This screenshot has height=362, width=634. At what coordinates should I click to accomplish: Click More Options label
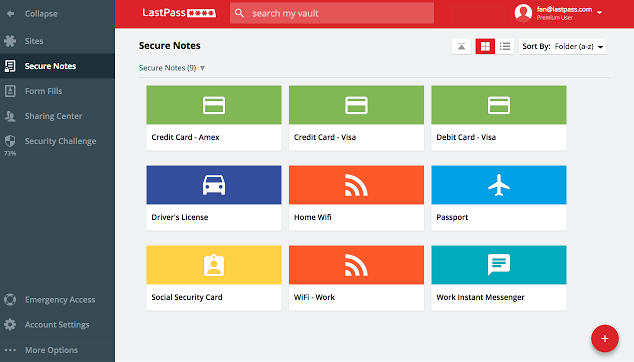coord(51,350)
